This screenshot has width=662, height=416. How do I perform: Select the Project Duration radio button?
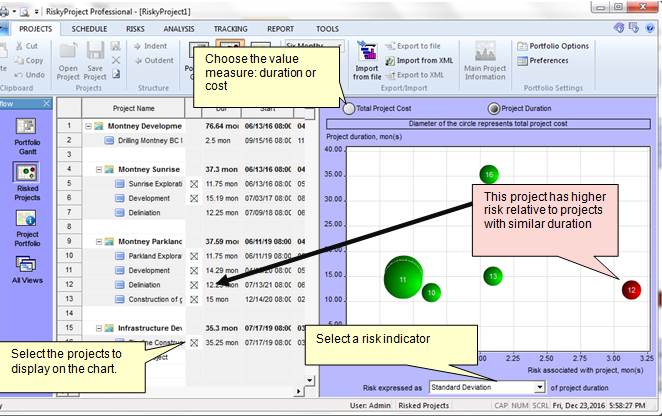(493, 108)
